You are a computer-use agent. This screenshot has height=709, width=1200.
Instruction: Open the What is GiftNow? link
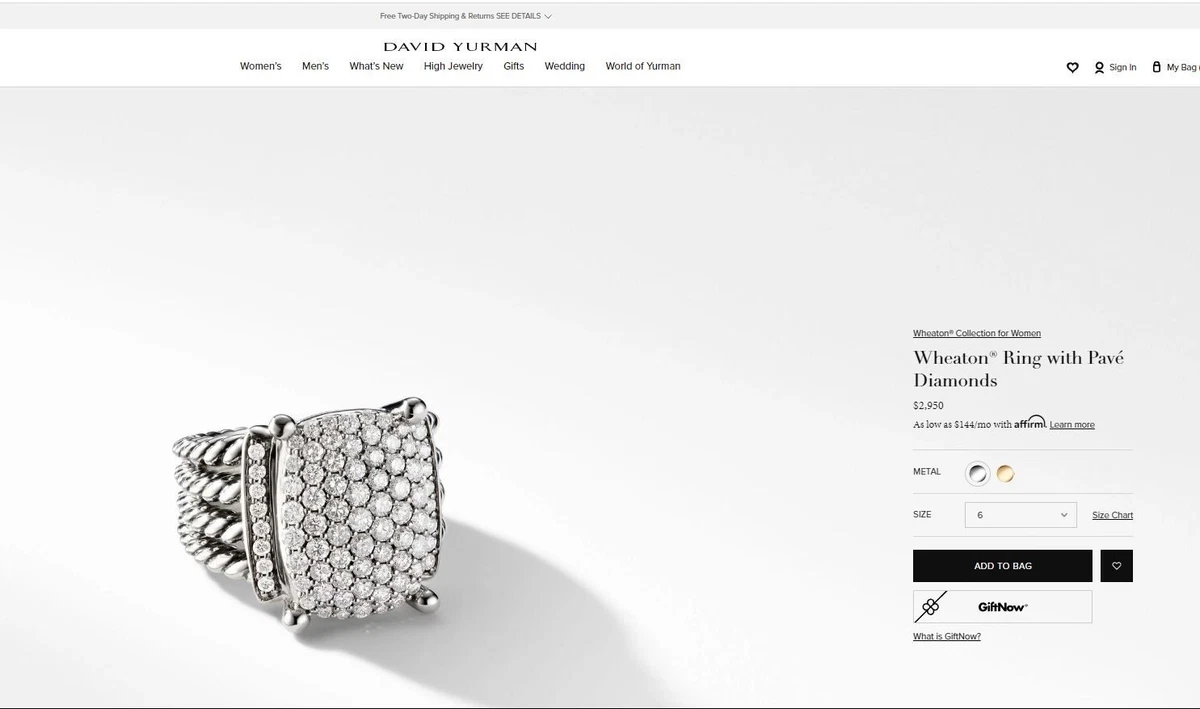coord(947,637)
